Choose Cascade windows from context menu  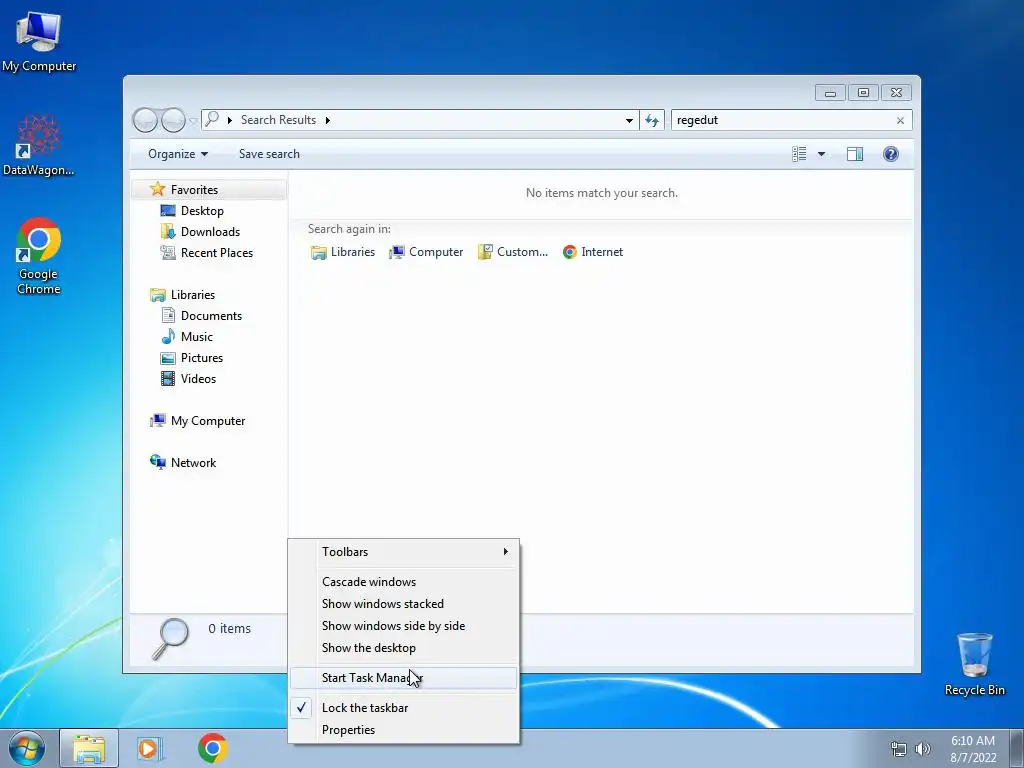(x=404, y=582)
